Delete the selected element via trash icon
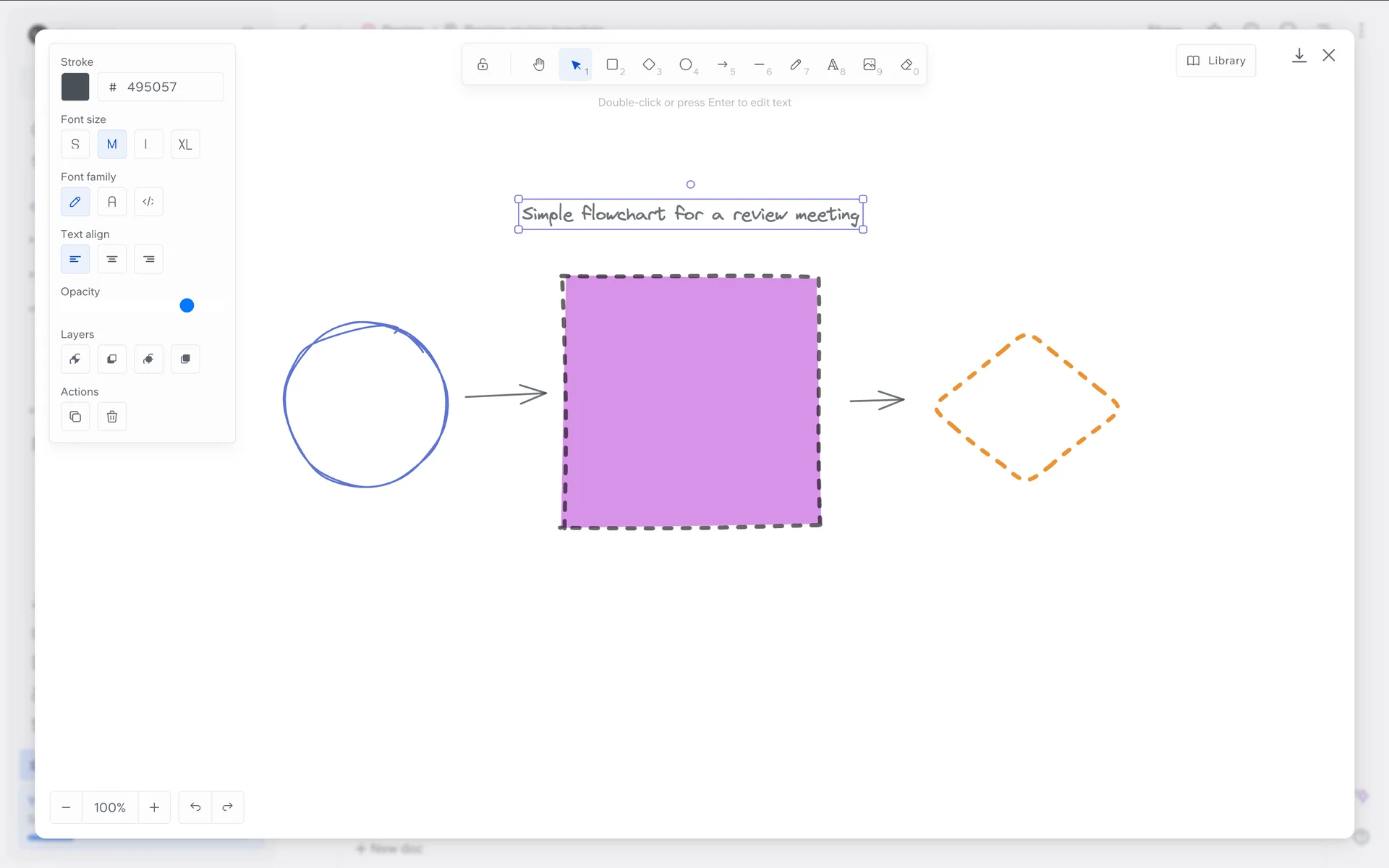The width and height of the screenshot is (1389, 868). [111, 417]
